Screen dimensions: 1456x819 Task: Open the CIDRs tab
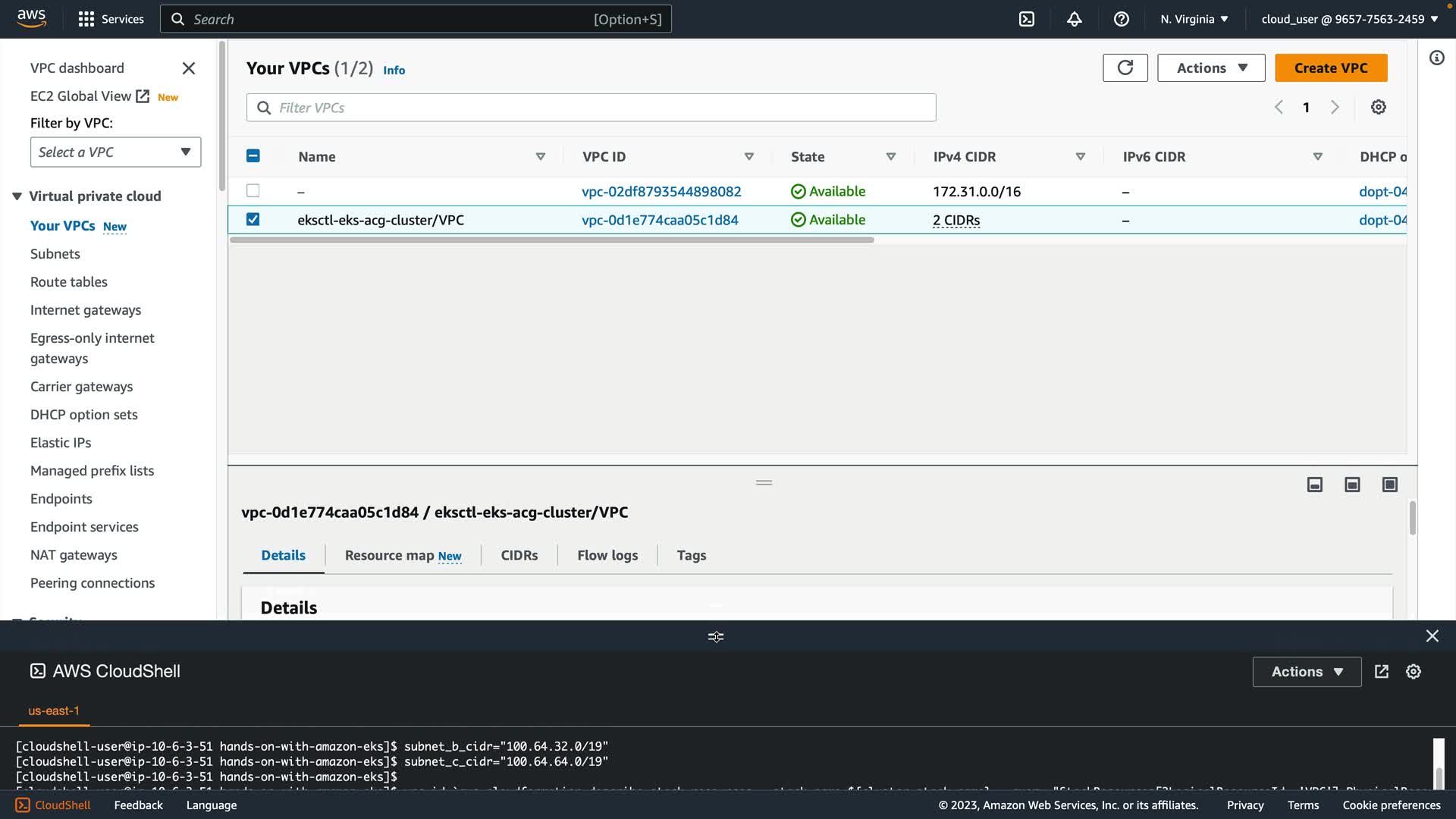519,555
